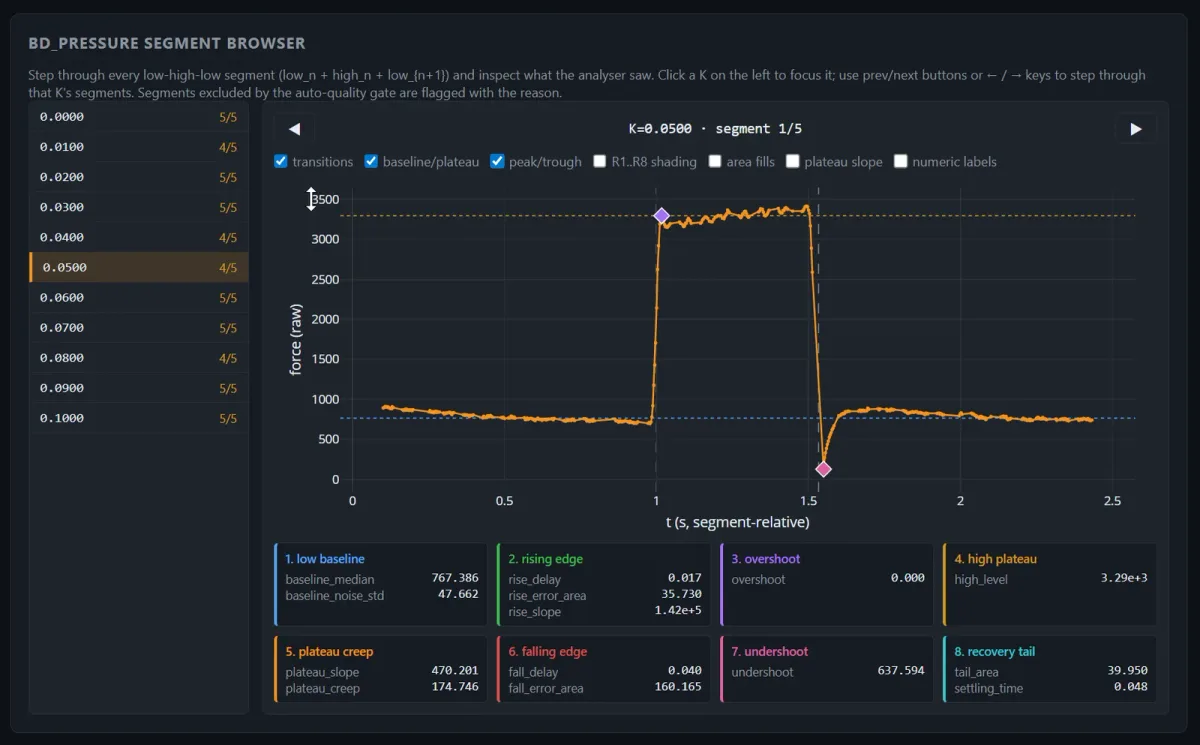This screenshot has height=745, width=1200.
Task: Click the force (raw) axis label
Action: pyautogui.click(x=296, y=341)
